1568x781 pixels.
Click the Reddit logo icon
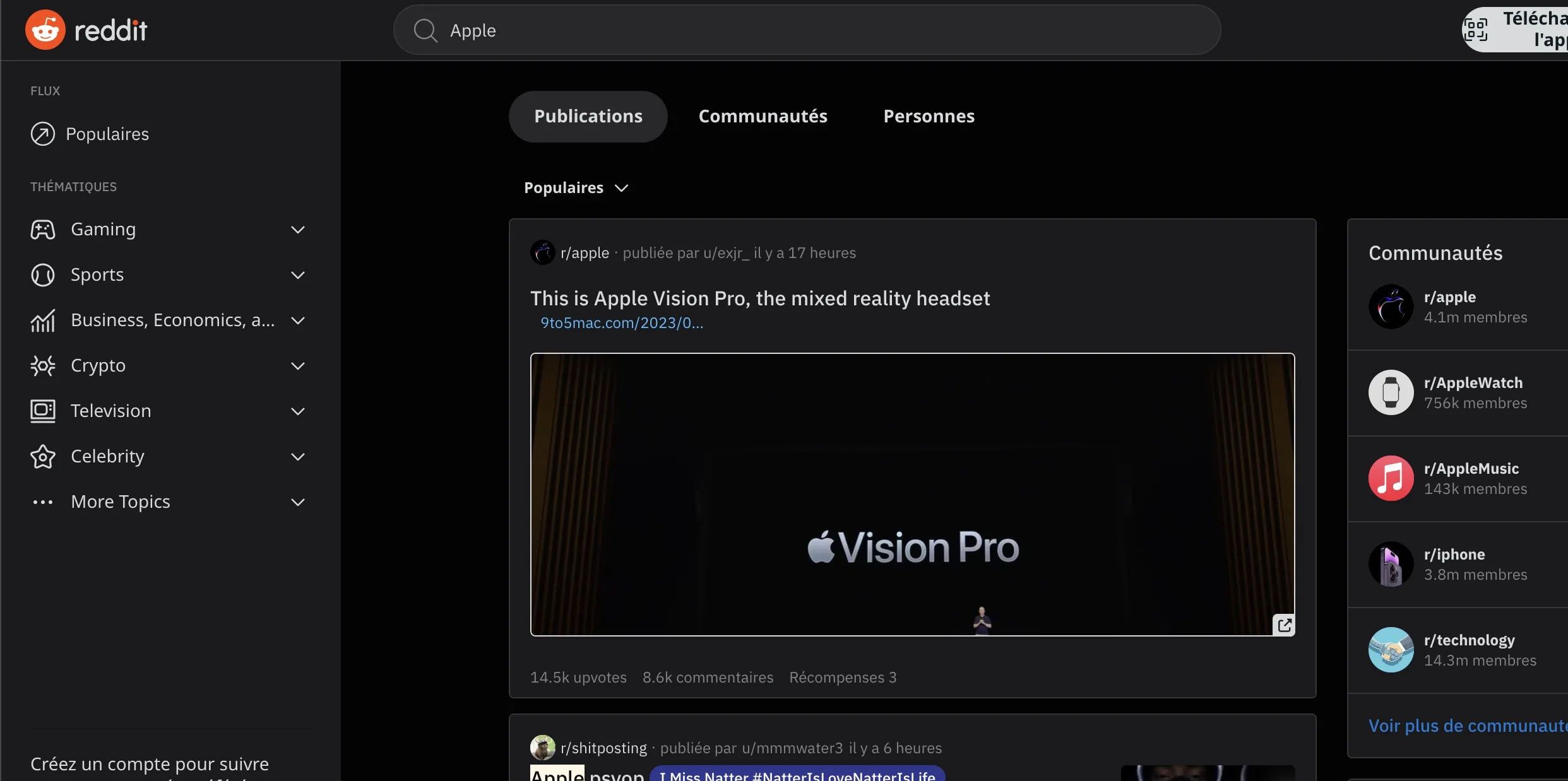click(45, 30)
